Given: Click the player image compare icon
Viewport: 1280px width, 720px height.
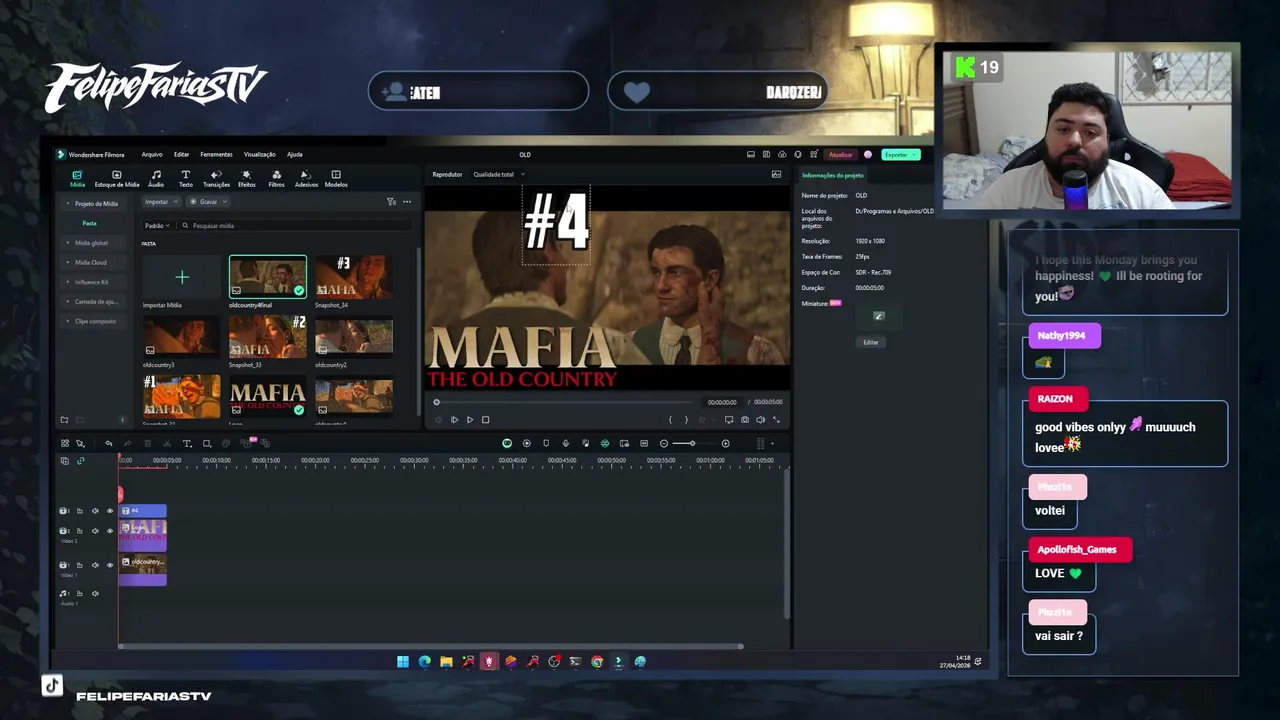Looking at the screenshot, I should tap(776, 174).
